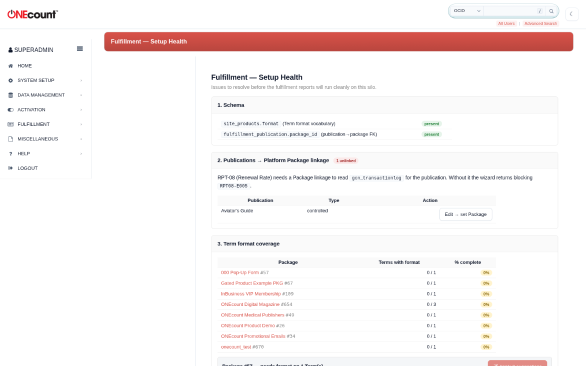Click the % complete column header

click(468, 262)
